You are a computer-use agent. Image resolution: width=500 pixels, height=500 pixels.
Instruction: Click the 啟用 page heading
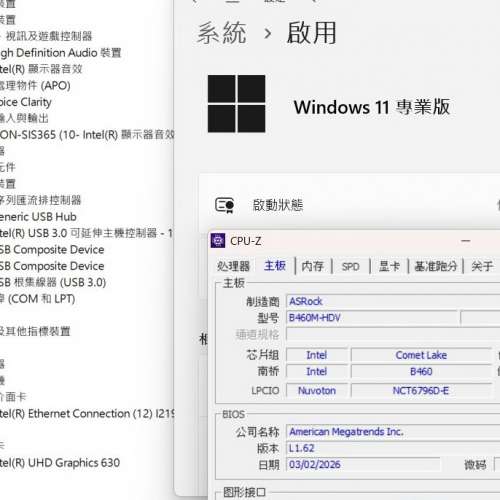311,33
